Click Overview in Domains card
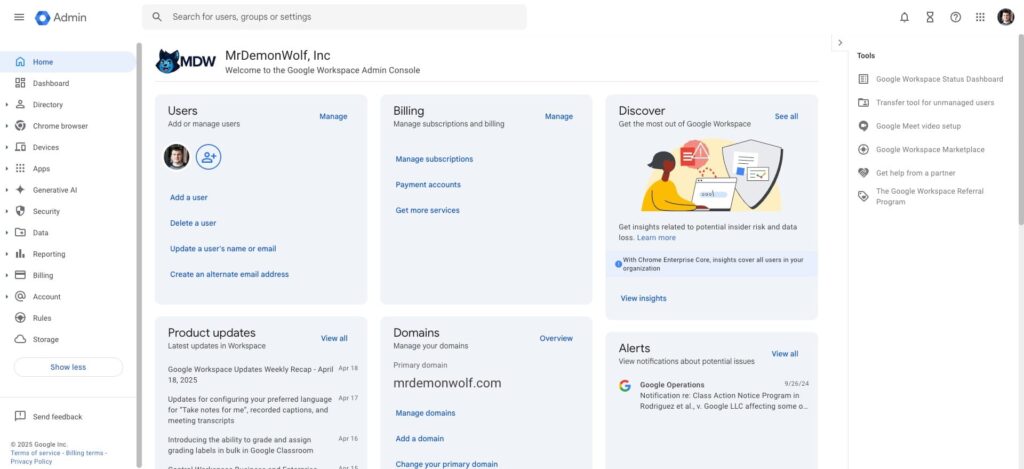 tap(556, 338)
